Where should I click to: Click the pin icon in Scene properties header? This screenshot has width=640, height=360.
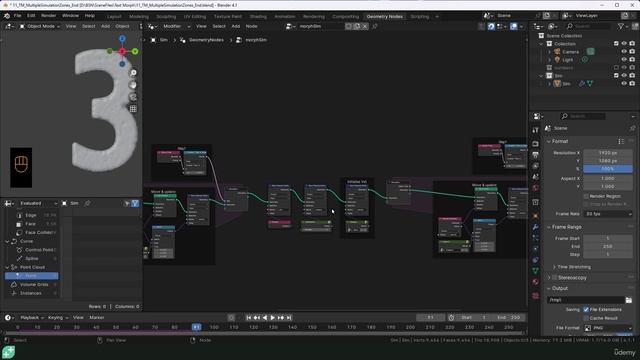pos(632,128)
